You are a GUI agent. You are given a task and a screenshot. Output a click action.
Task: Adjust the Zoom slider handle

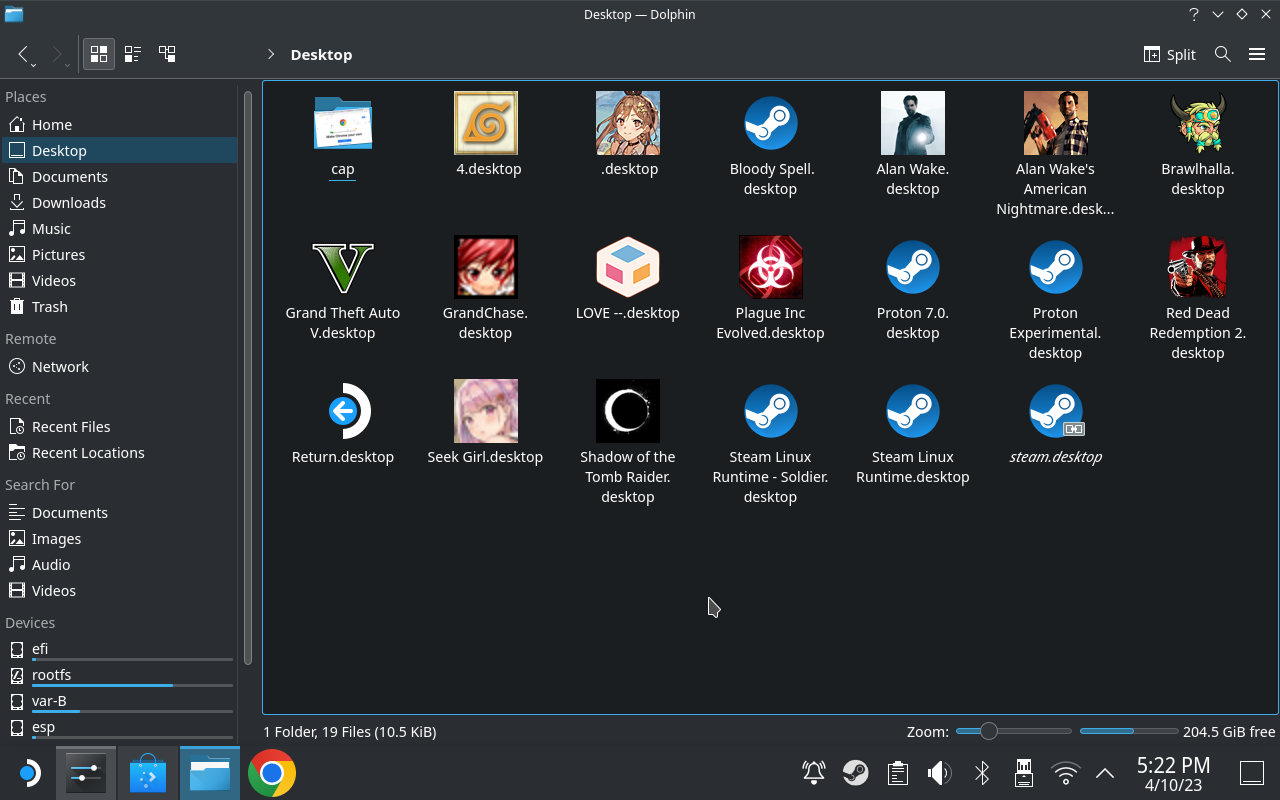(x=988, y=731)
